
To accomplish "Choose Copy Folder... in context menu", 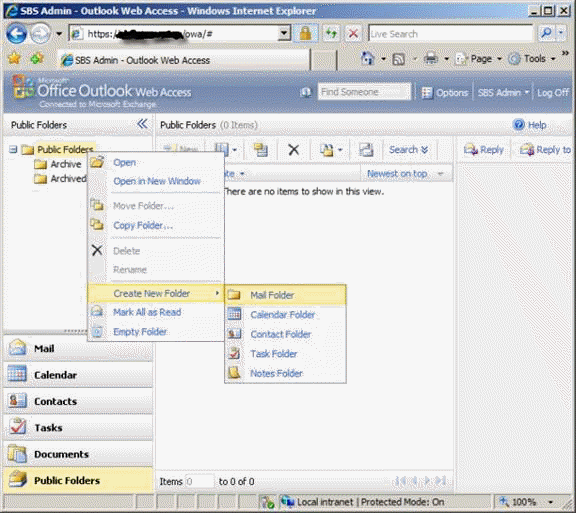I will pos(156,225).
